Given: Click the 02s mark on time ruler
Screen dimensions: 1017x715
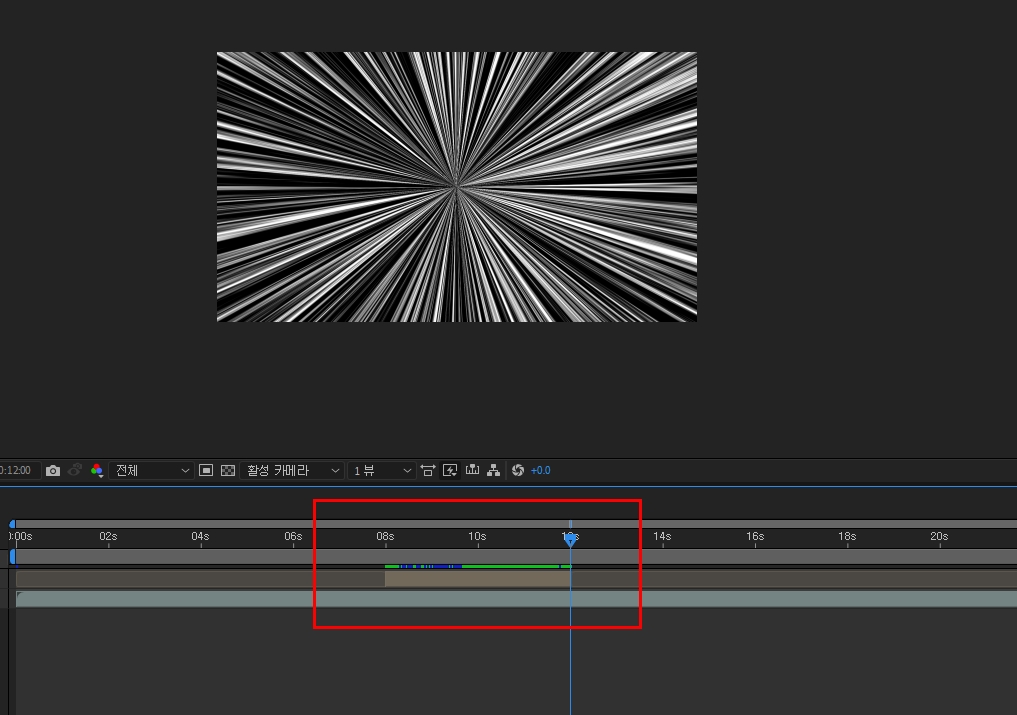Looking at the screenshot, I should click(108, 537).
